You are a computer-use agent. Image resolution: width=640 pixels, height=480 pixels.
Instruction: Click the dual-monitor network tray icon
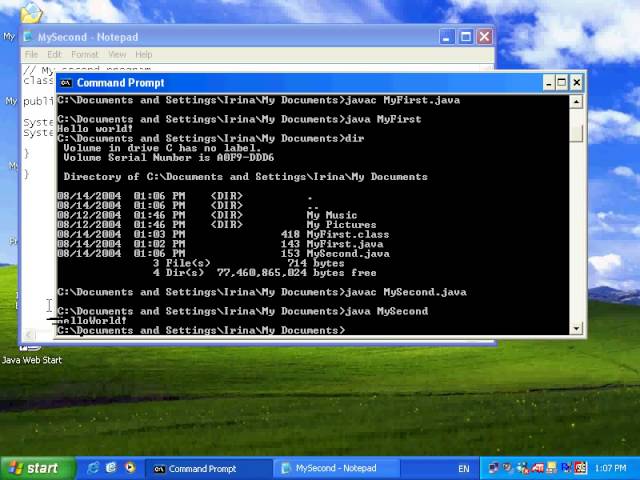pyautogui.click(x=494, y=468)
